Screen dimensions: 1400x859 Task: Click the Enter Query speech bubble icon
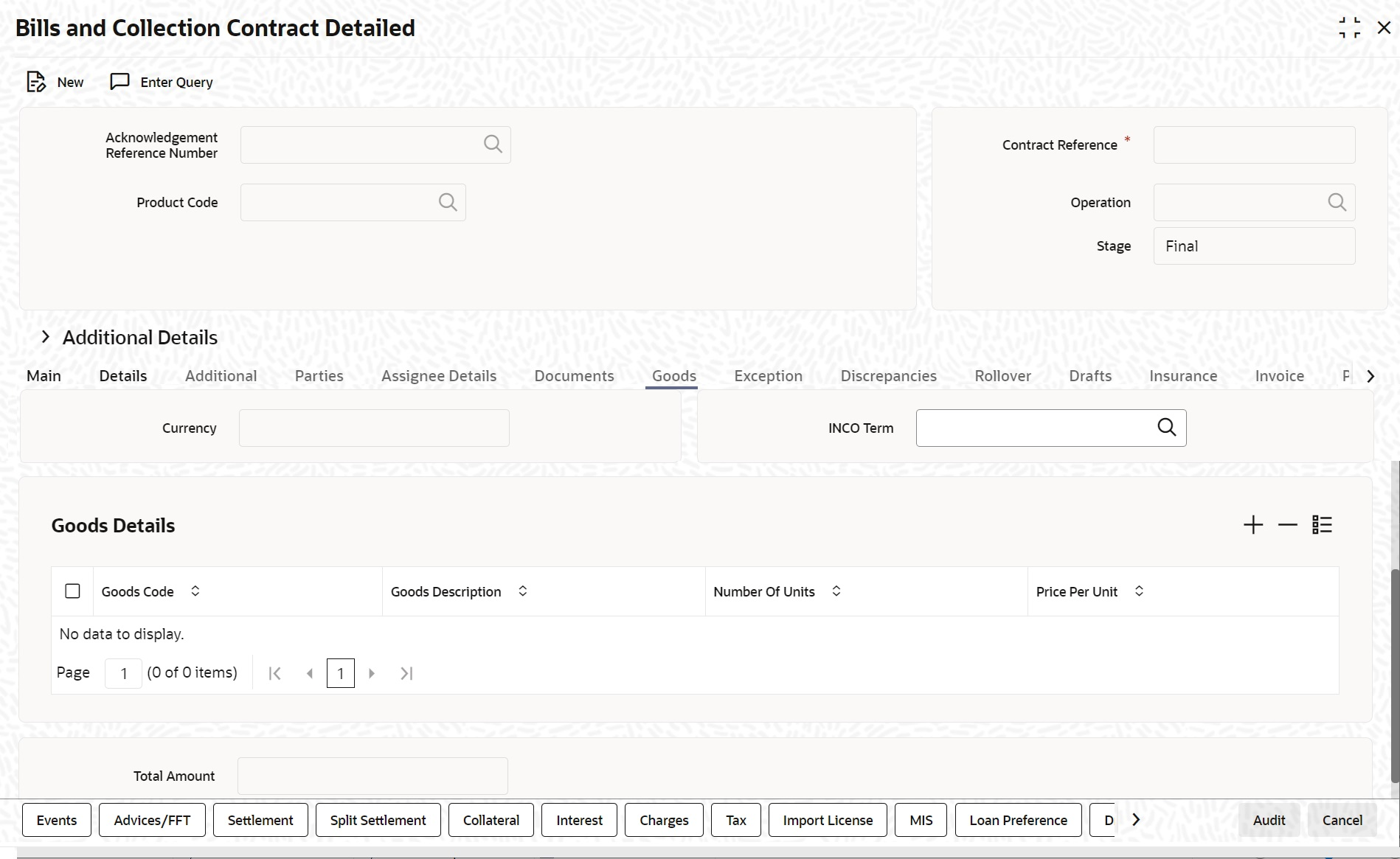[x=119, y=82]
